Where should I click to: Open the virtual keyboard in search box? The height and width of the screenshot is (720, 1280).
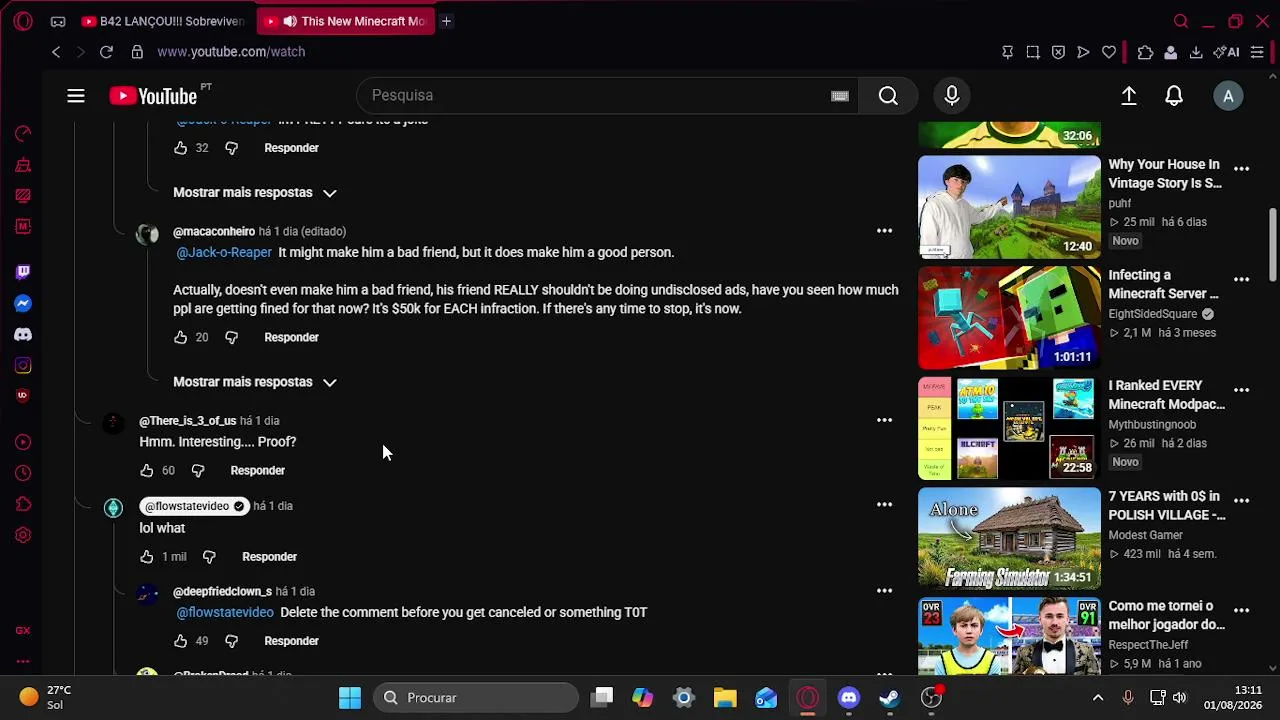point(840,96)
